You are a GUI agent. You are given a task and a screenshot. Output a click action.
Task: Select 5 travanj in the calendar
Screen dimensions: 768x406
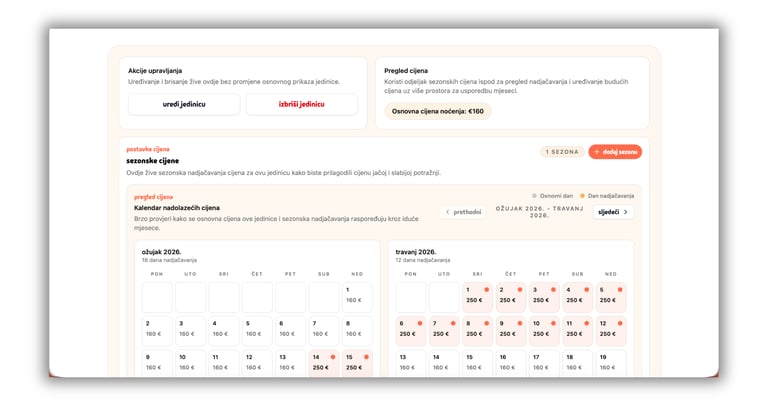coord(610,298)
